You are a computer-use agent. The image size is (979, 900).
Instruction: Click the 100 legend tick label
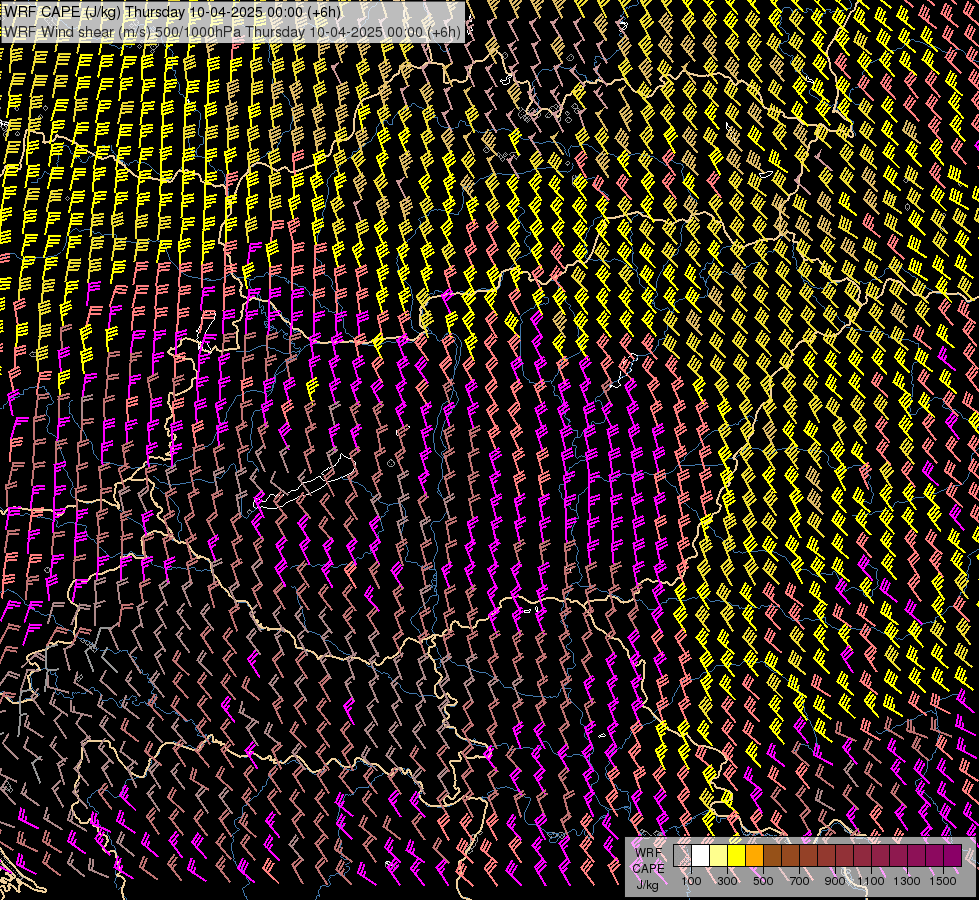[x=691, y=881]
